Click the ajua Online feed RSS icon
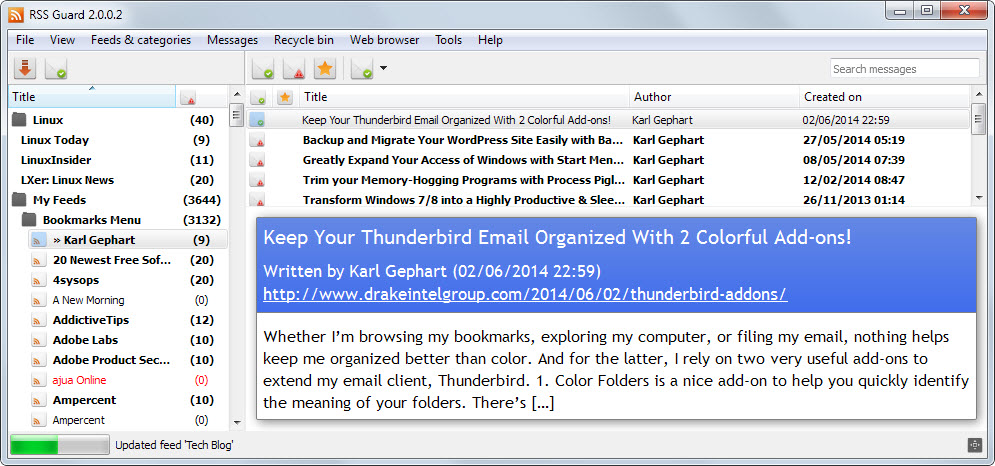 [x=39, y=380]
